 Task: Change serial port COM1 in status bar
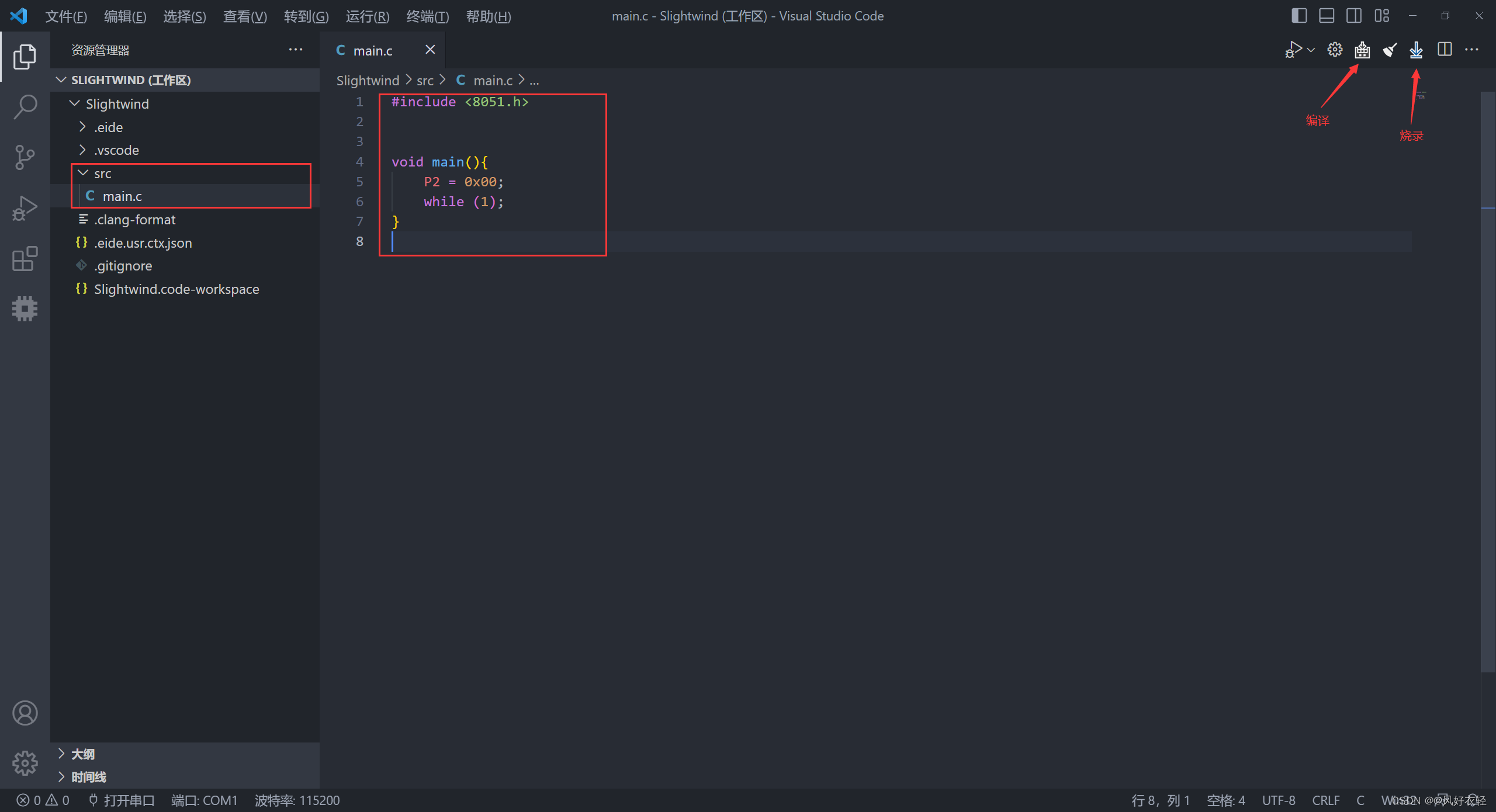pos(205,800)
